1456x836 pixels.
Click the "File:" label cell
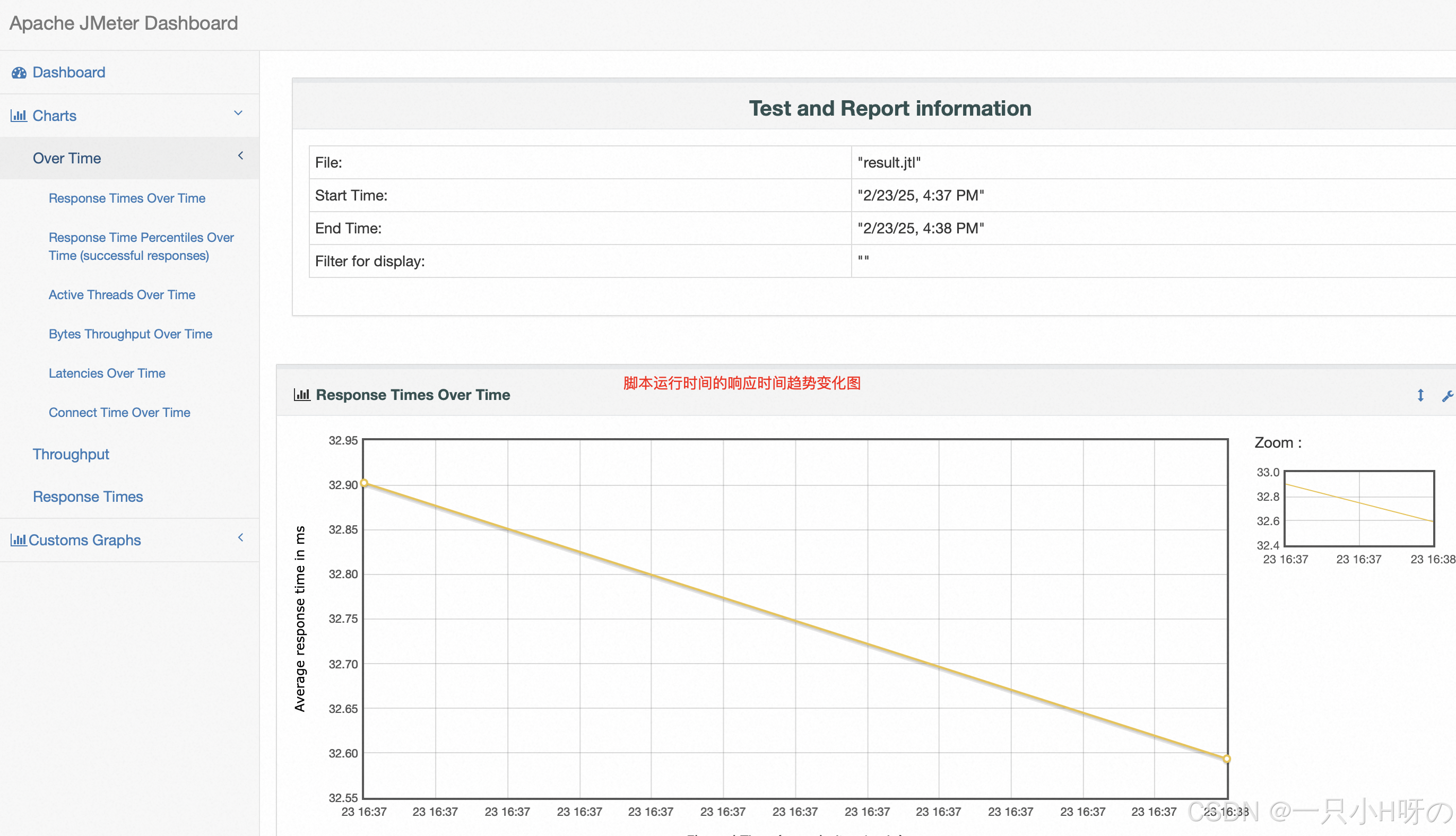point(580,162)
